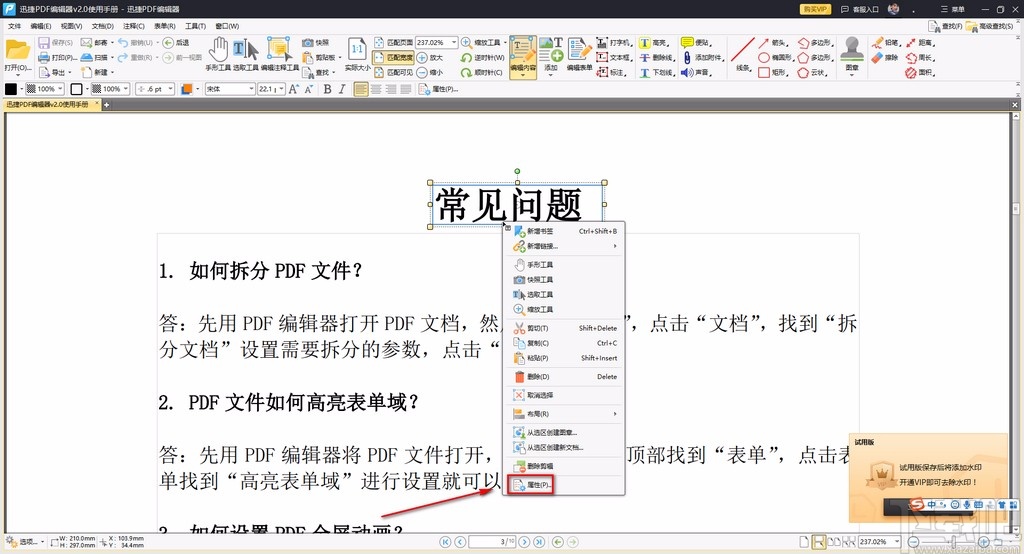Rotate page counterclockwise with 逆时针
This screenshot has height=554, width=1024.
tap(483, 57)
